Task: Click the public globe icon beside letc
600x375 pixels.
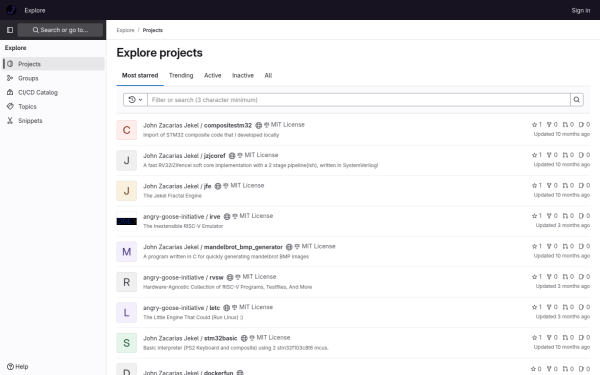Action: (227, 308)
